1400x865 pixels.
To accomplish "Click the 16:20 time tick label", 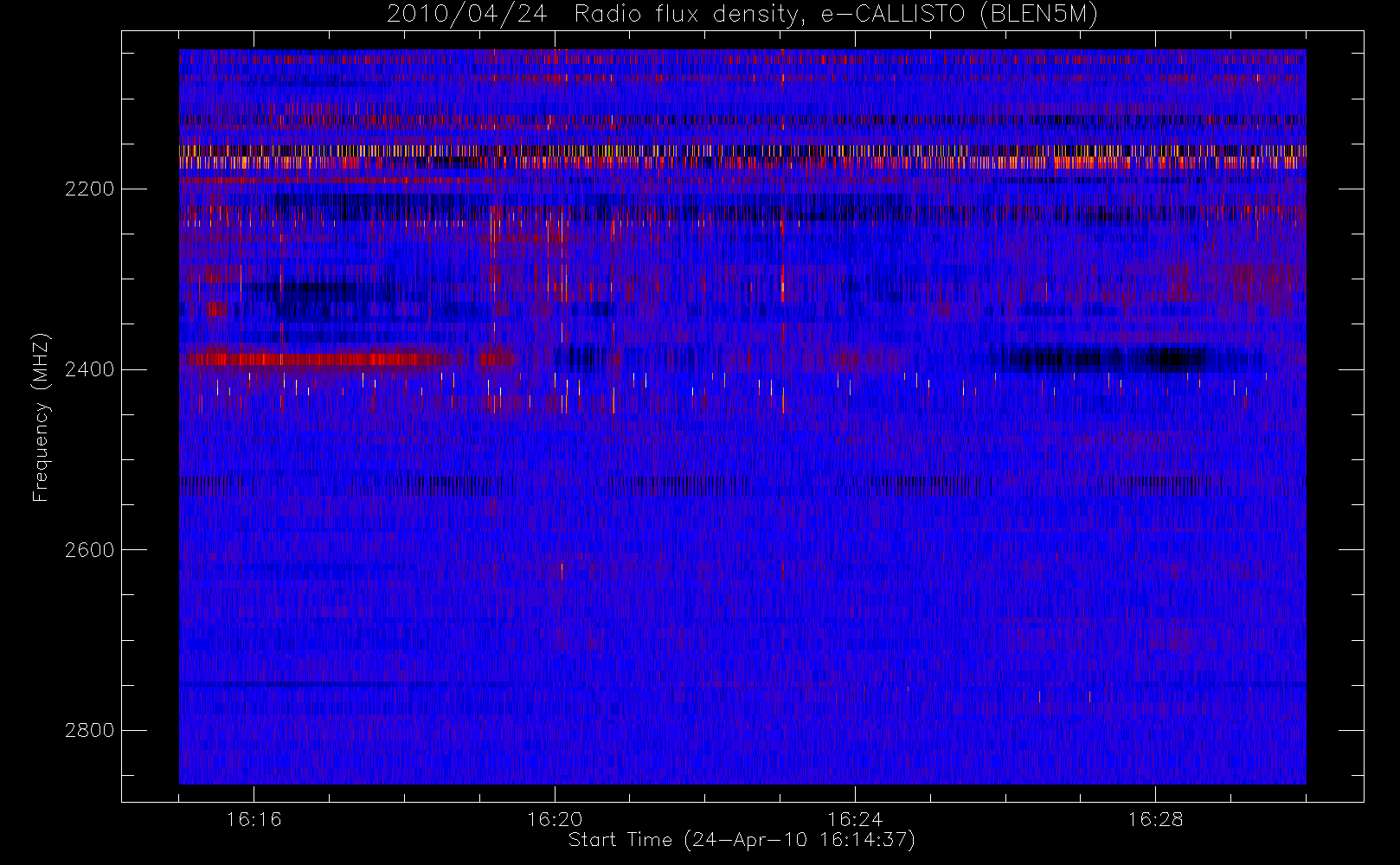I will tap(555, 818).
